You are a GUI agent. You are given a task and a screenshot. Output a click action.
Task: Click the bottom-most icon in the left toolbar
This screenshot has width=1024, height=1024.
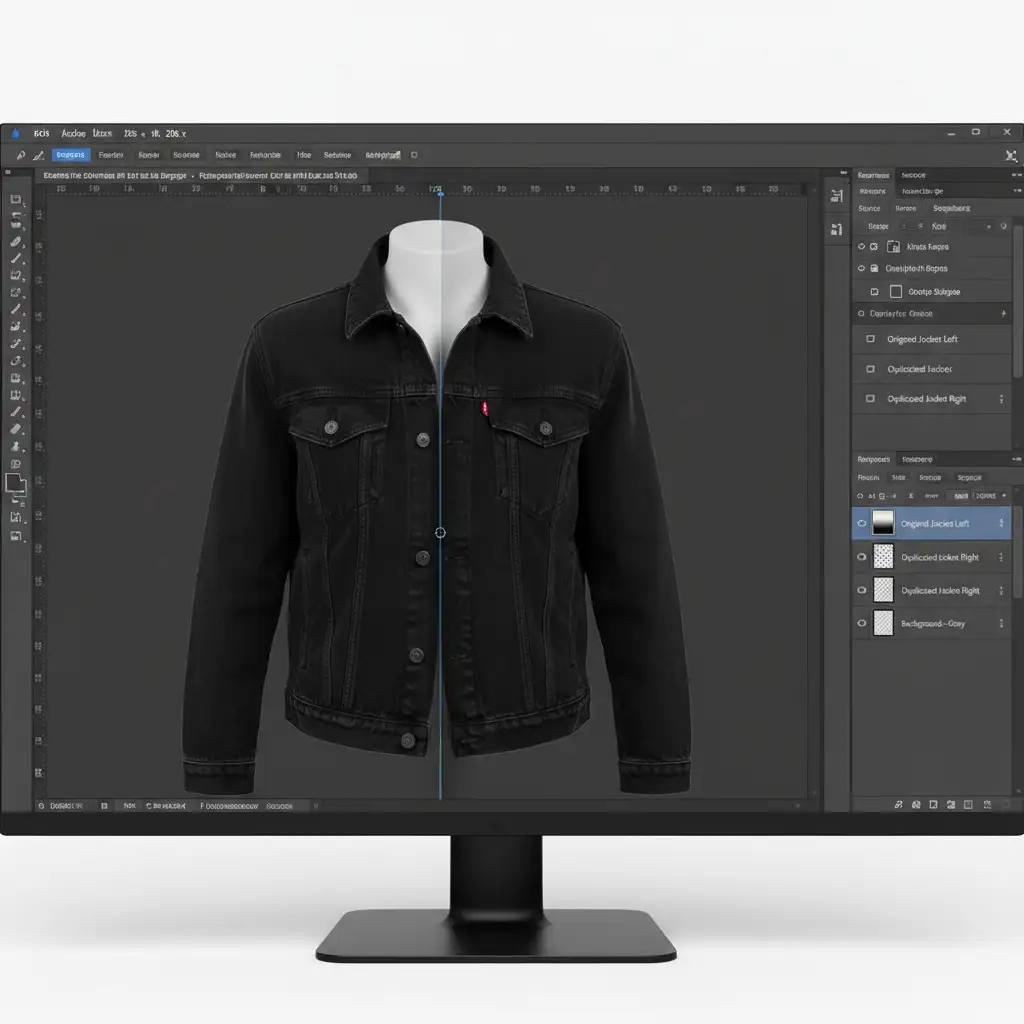click(16, 536)
